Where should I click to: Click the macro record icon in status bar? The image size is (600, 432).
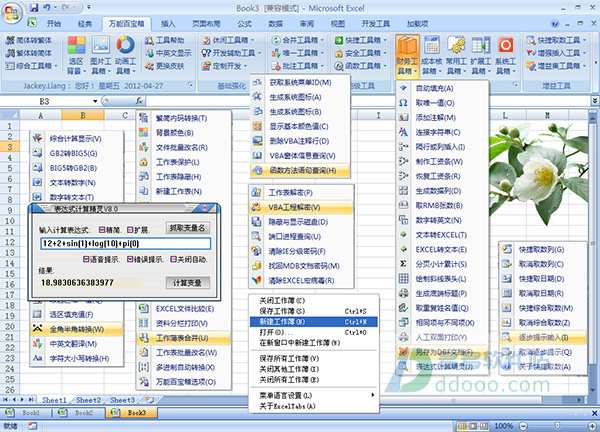[33, 426]
